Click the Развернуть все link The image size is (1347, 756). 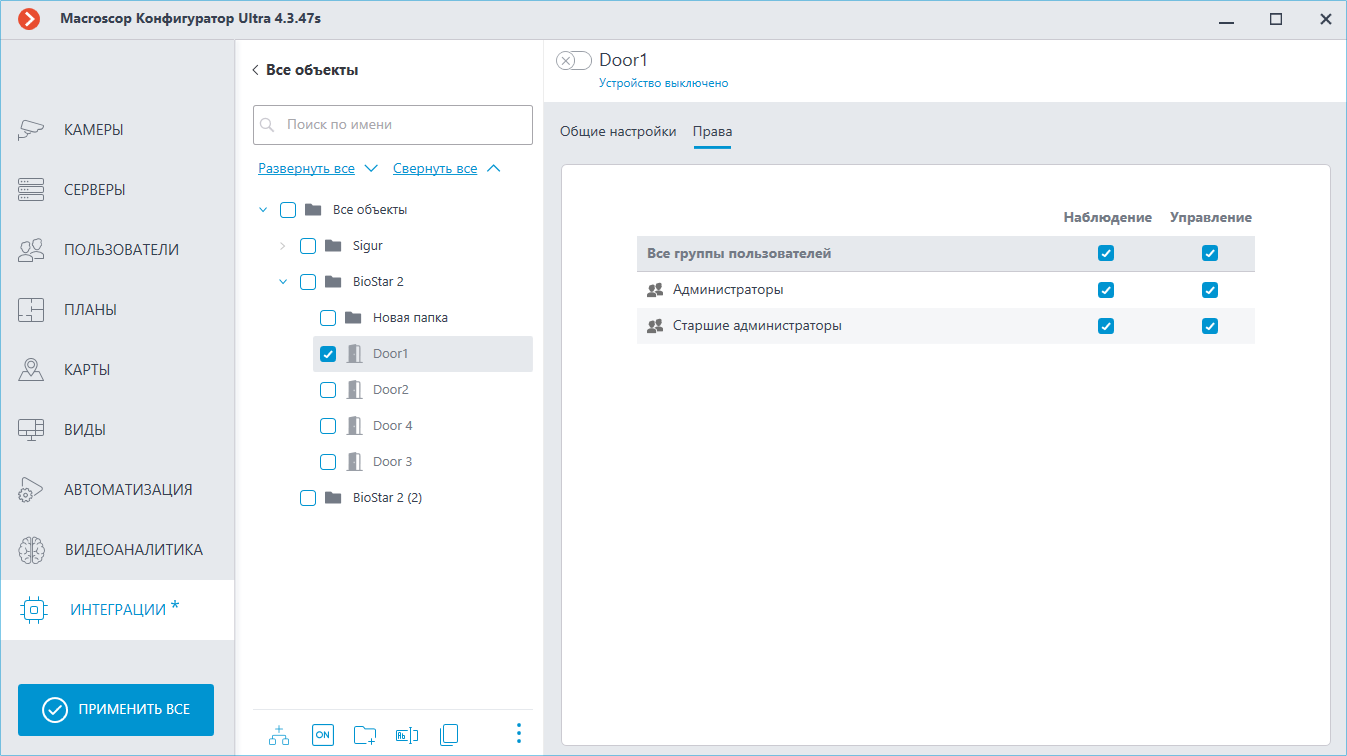(x=306, y=169)
